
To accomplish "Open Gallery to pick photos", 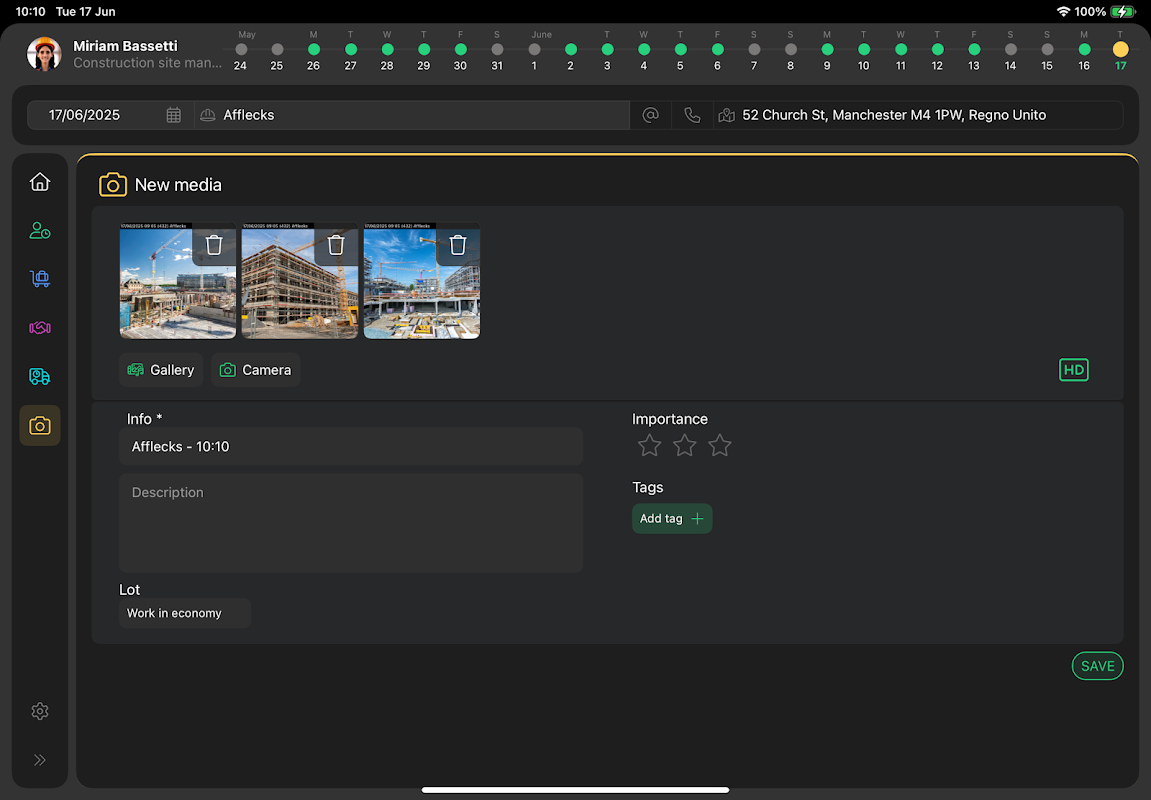I will [161, 370].
